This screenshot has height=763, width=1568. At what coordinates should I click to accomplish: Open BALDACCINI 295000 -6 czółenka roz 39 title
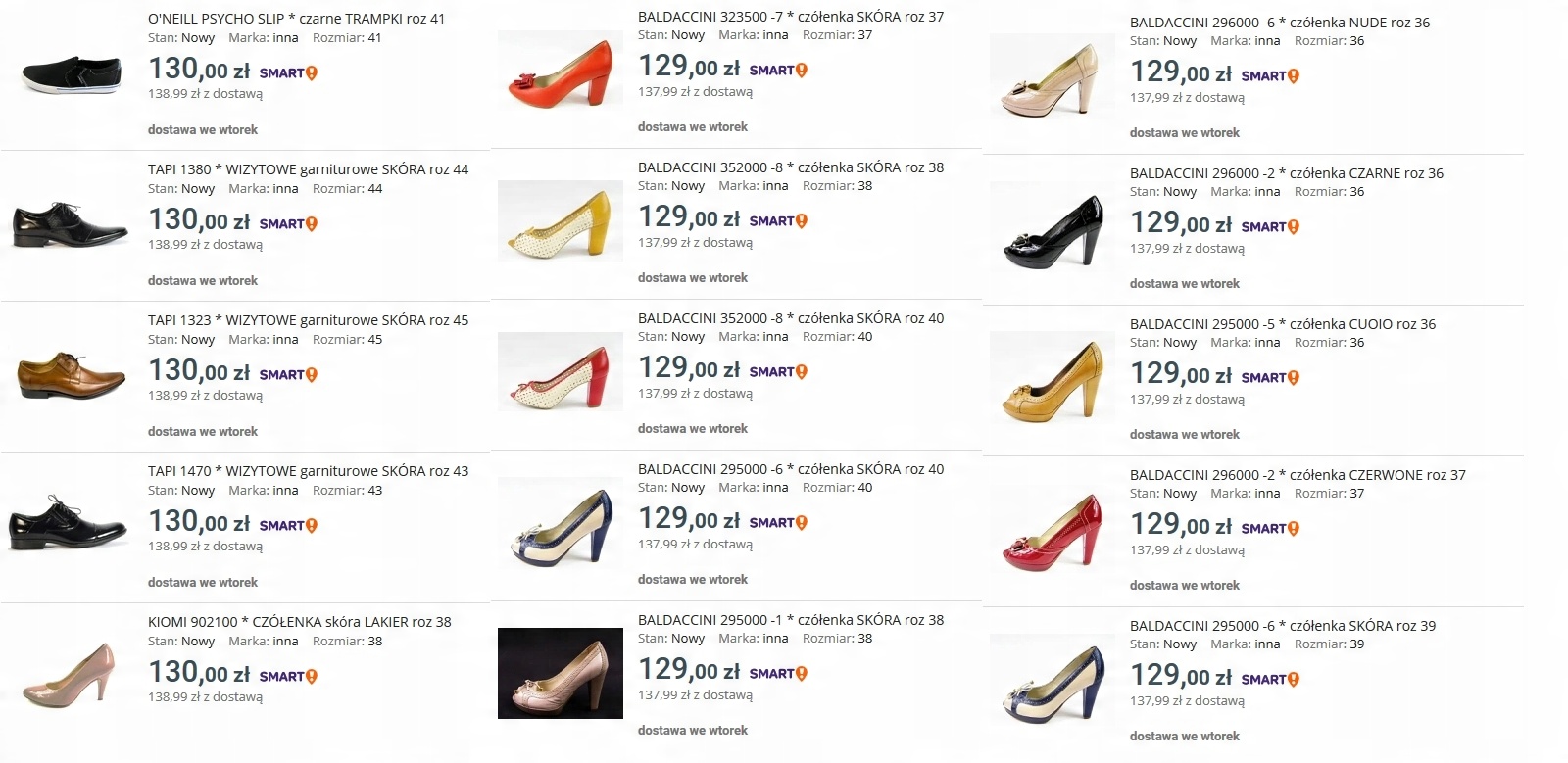(1282, 626)
